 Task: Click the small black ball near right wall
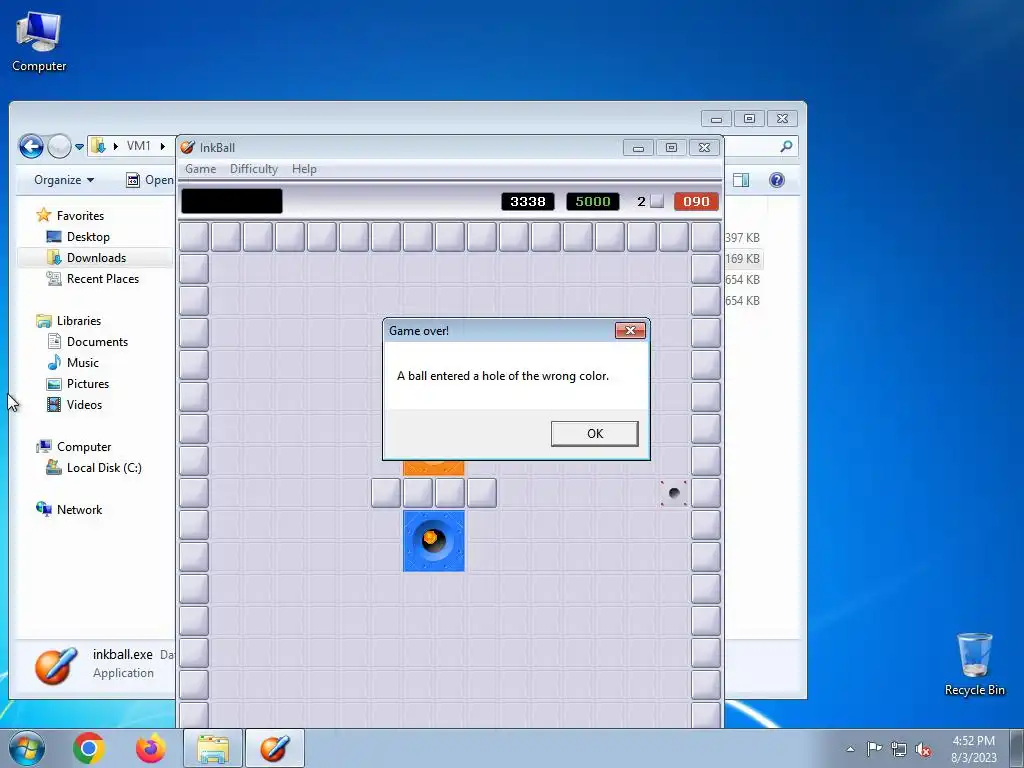[674, 493]
